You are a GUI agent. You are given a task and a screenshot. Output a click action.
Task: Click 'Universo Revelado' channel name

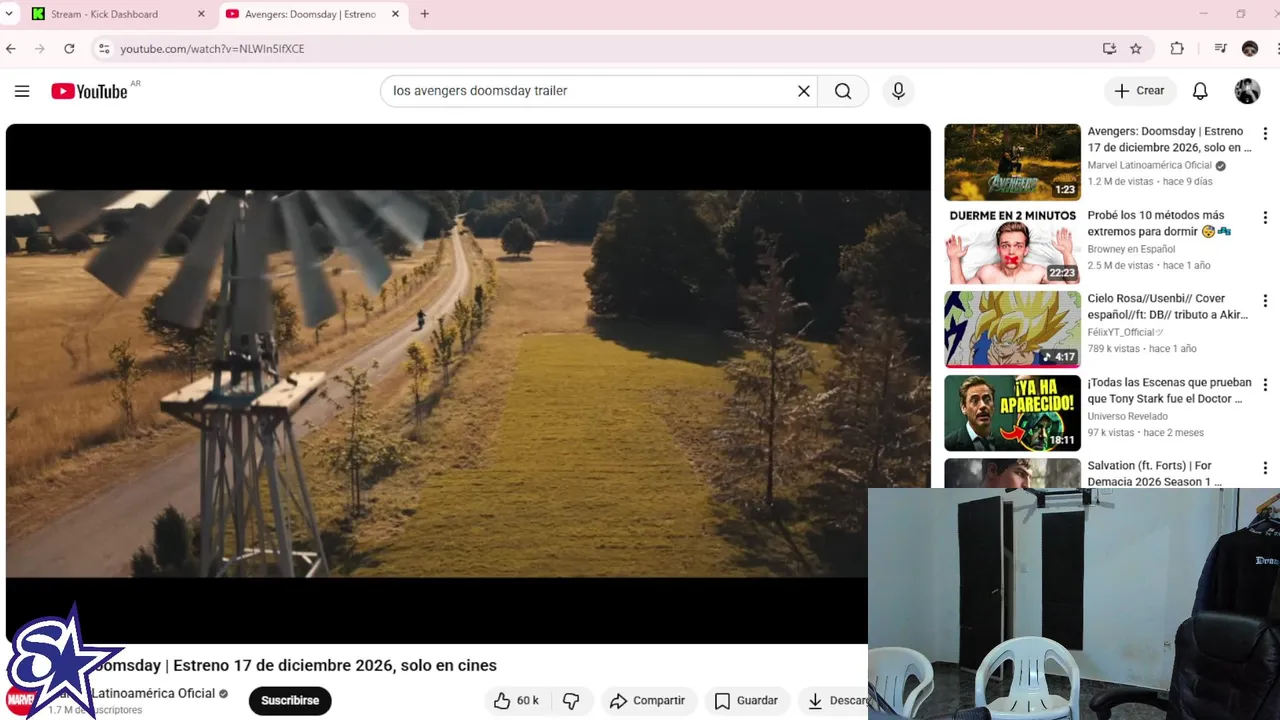pos(1127,416)
